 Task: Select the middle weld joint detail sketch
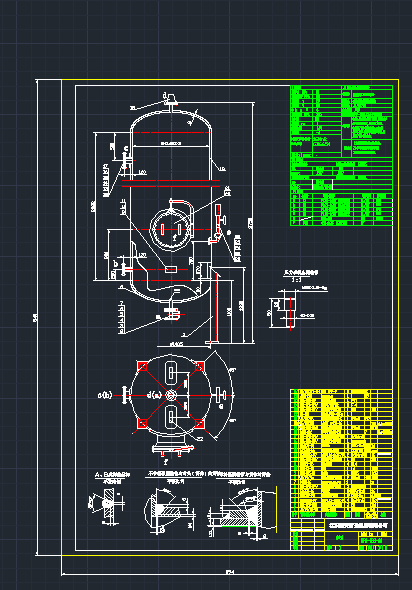169,510
